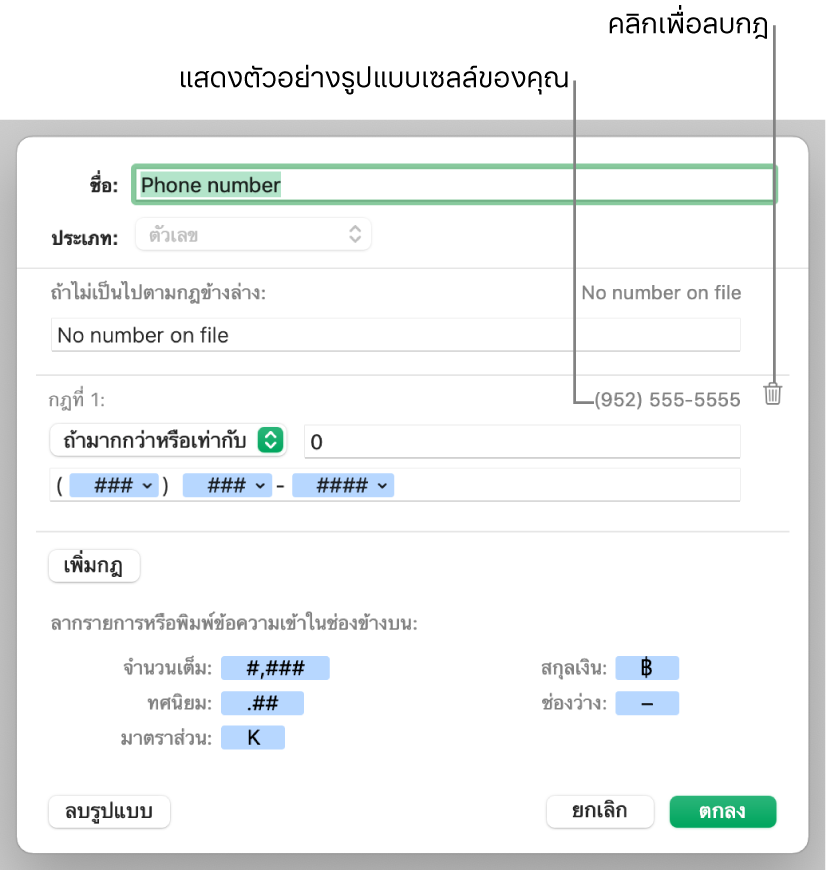The image size is (827, 870).
Task: Click the No number on file field
Action: point(395,335)
